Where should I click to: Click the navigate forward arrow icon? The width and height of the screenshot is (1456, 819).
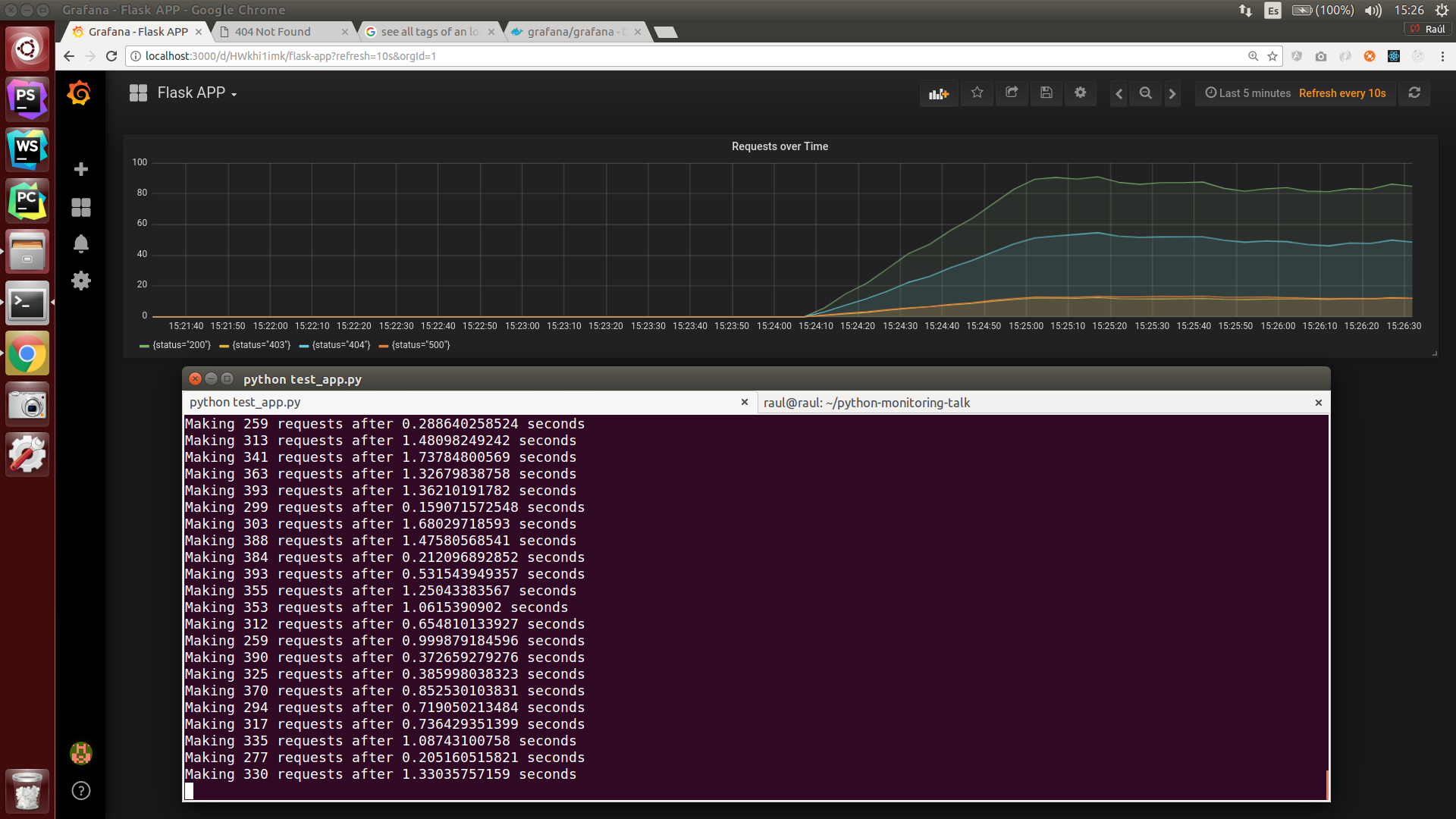pos(1172,93)
